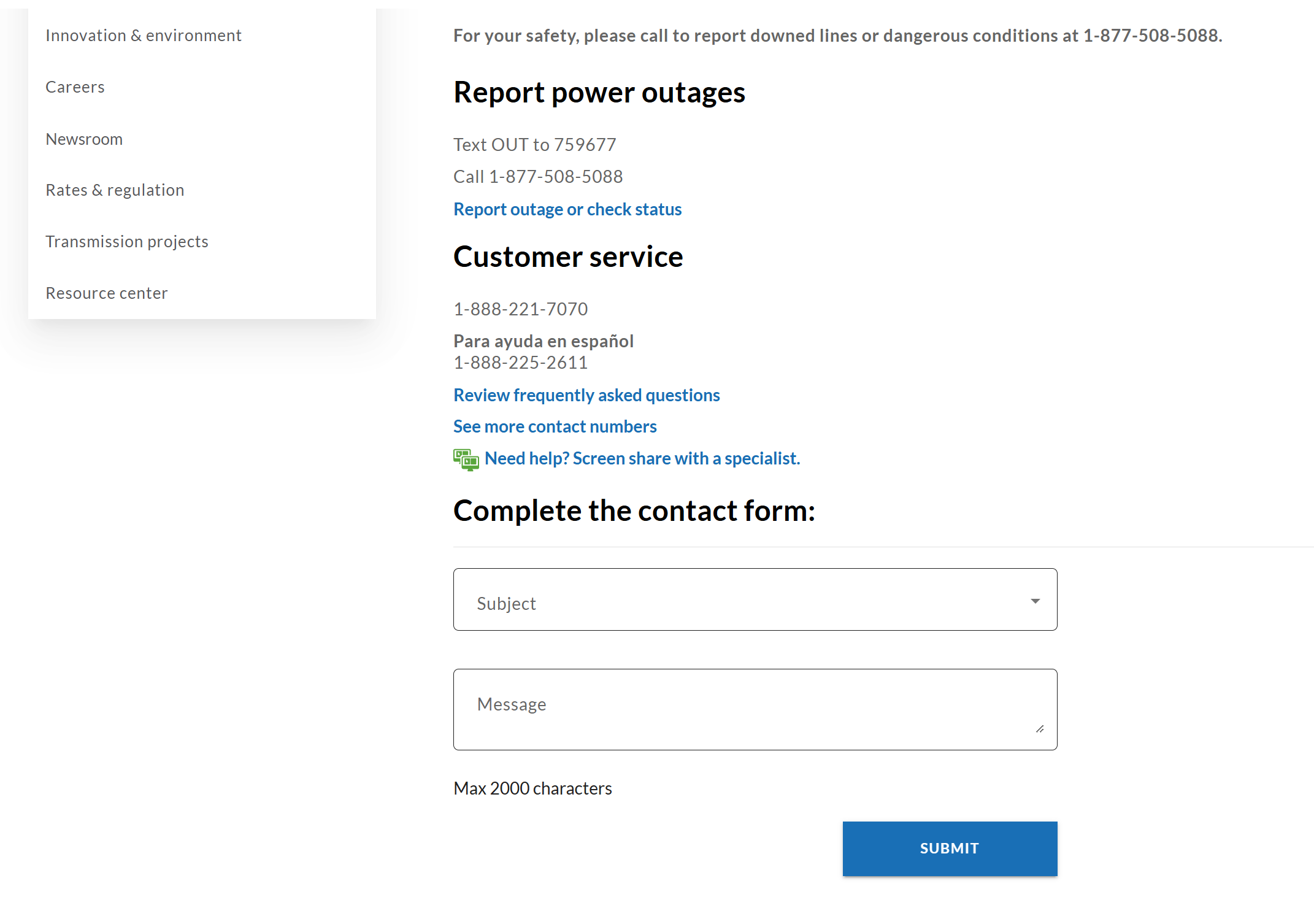The image size is (1314, 924).
Task: Open Resource center sidebar item
Action: (x=107, y=293)
